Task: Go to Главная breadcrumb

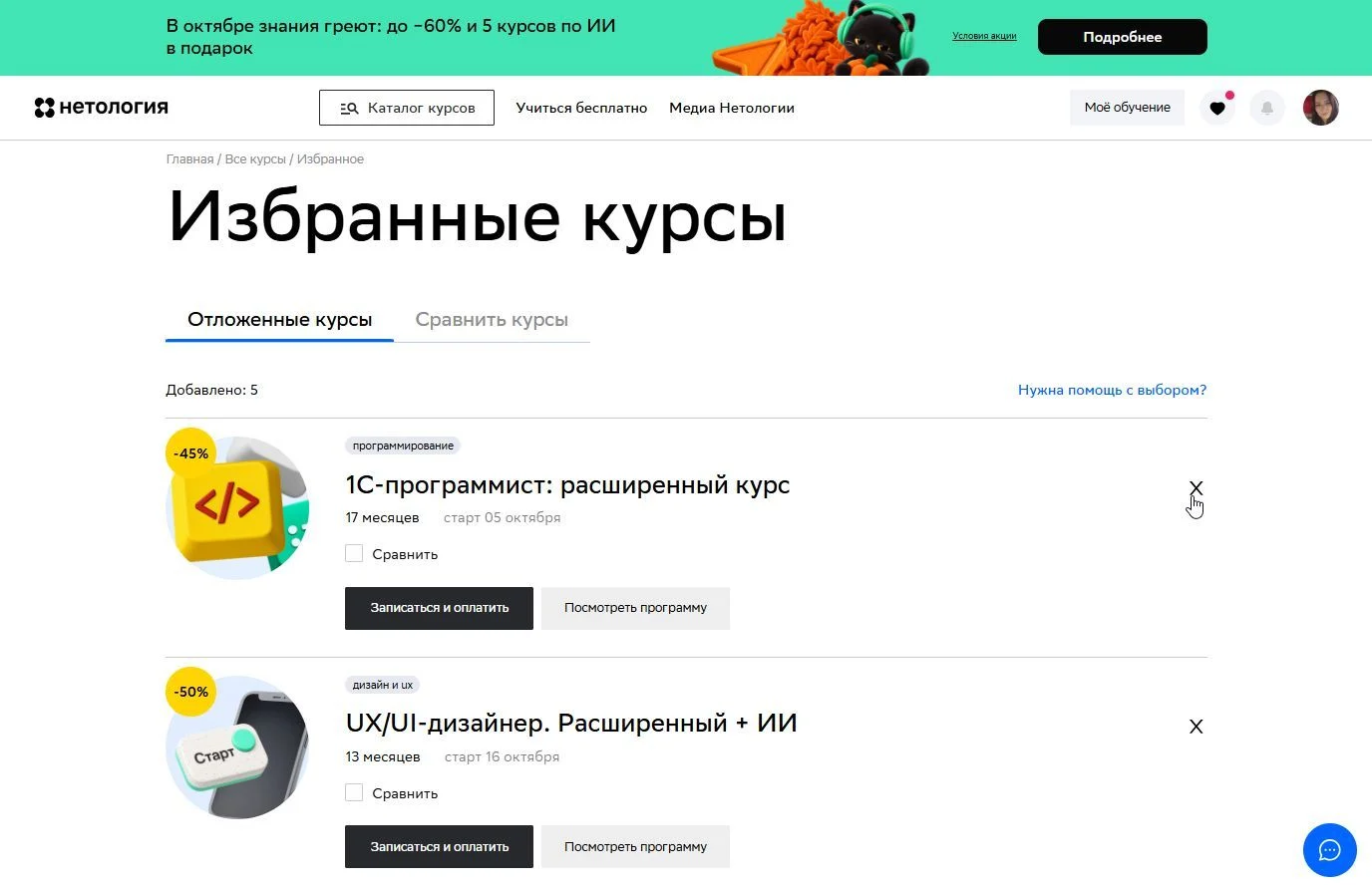Action: (189, 159)
